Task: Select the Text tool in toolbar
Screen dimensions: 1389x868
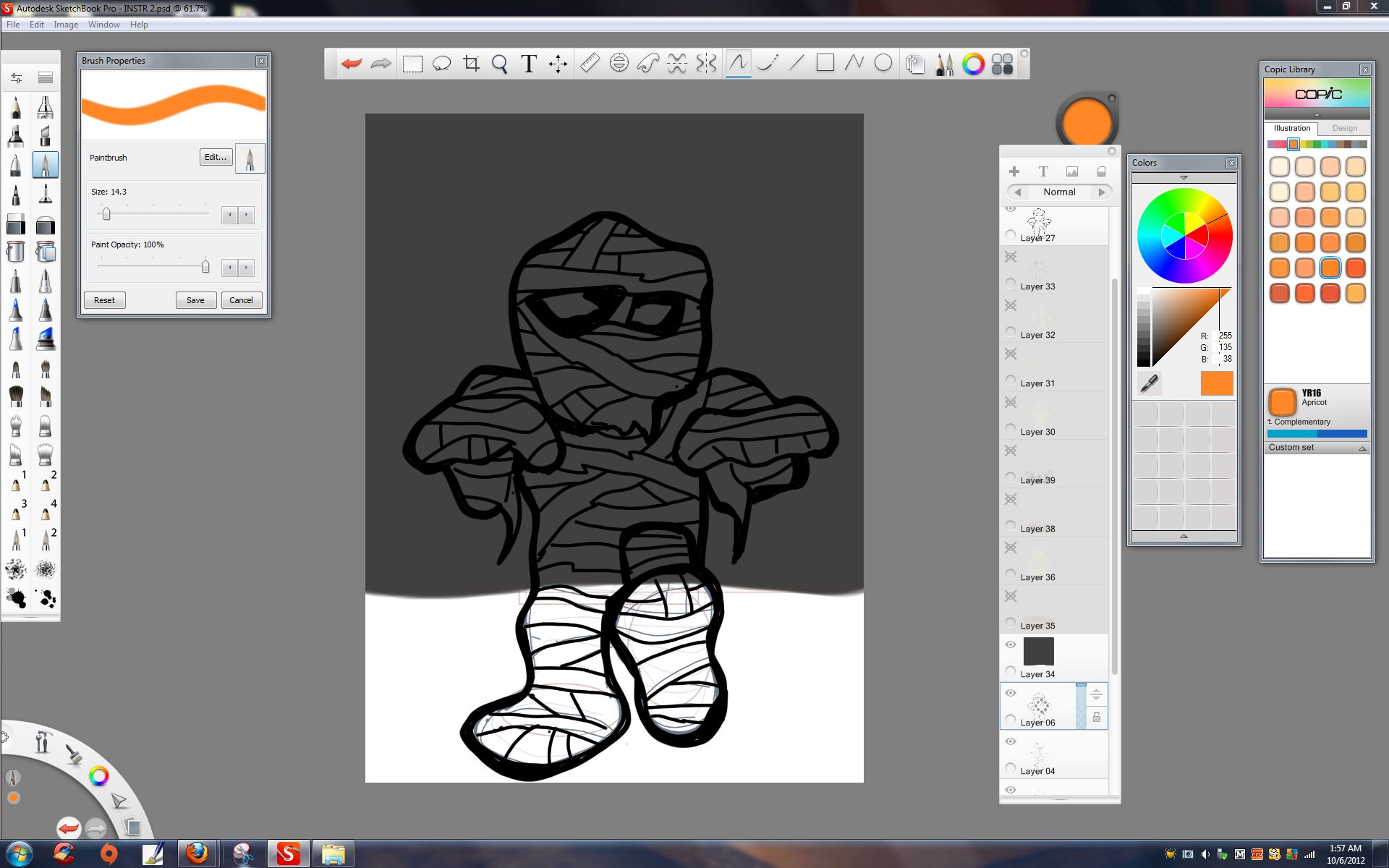Action: tap(529, 64)
